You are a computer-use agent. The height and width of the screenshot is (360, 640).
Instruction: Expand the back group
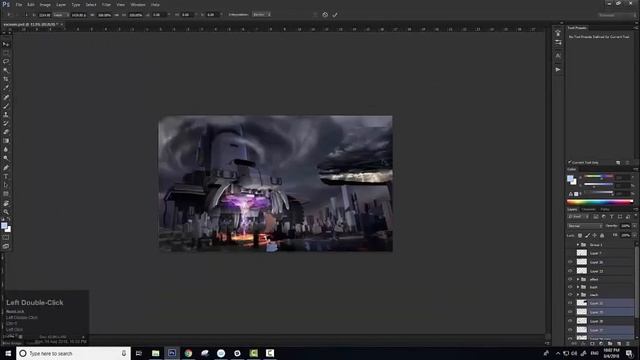coord(578,287)
